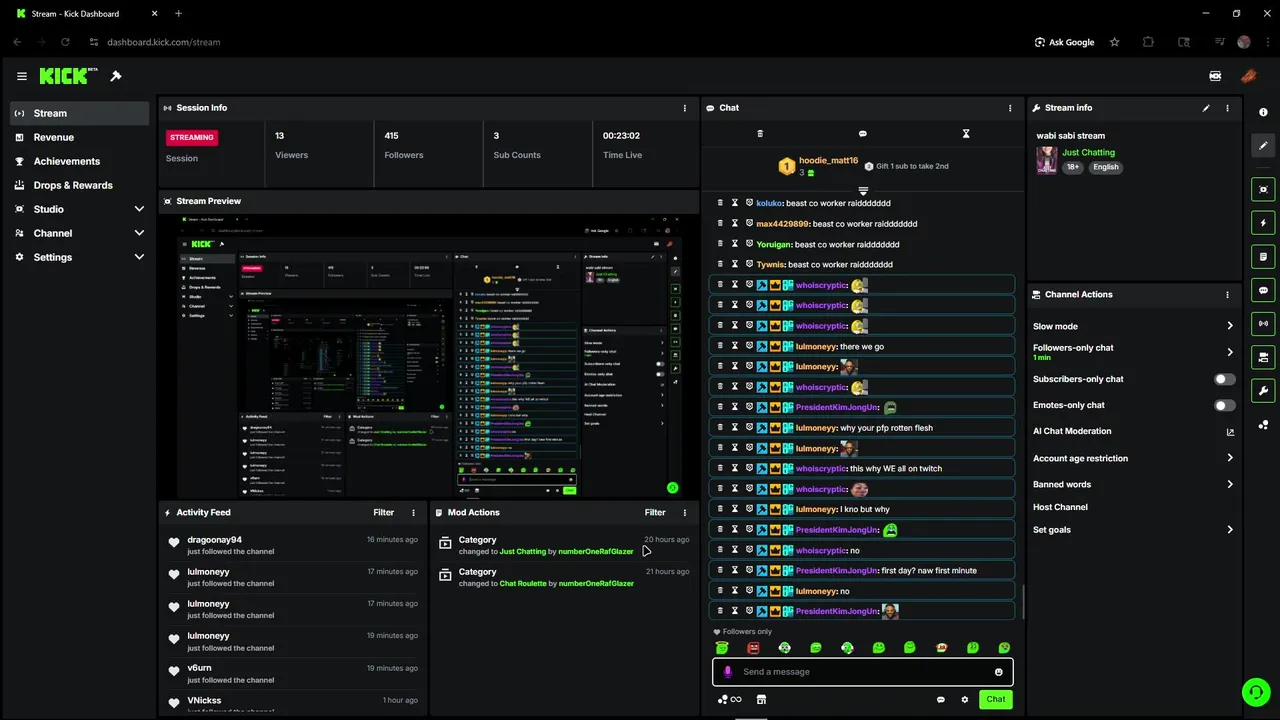Click the Chat send button
Screen dimensions: 1280x720
coord(996,699)
